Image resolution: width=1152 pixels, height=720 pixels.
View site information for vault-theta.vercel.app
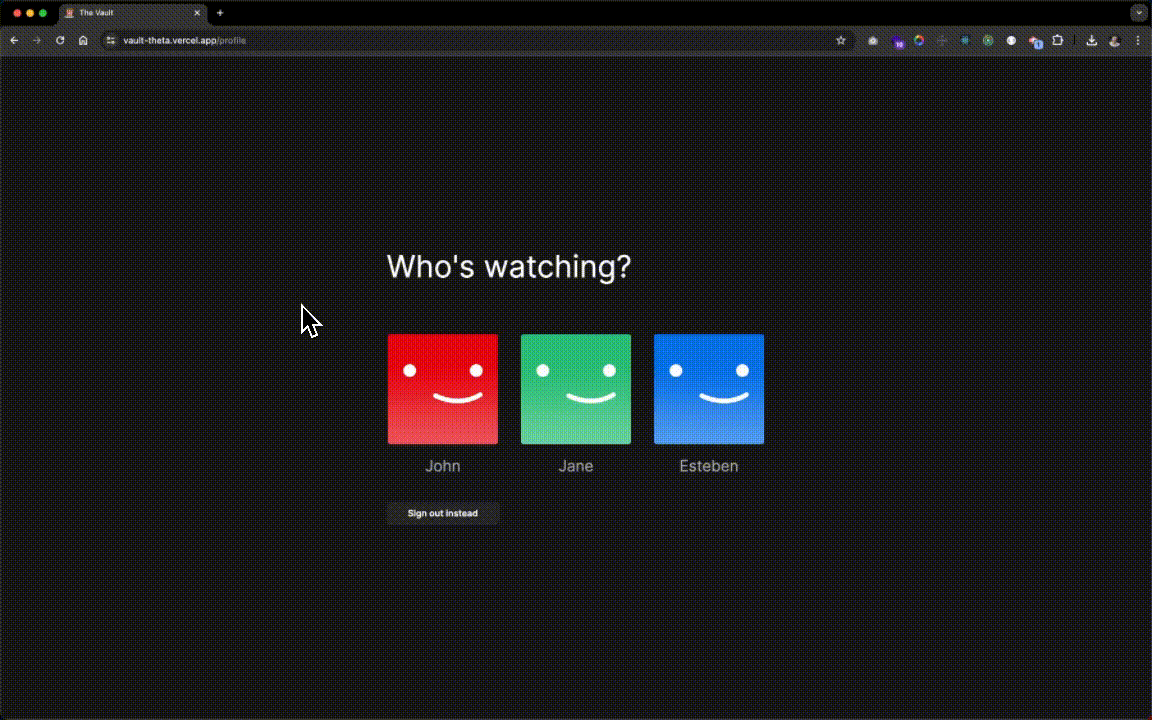point(111,41)
